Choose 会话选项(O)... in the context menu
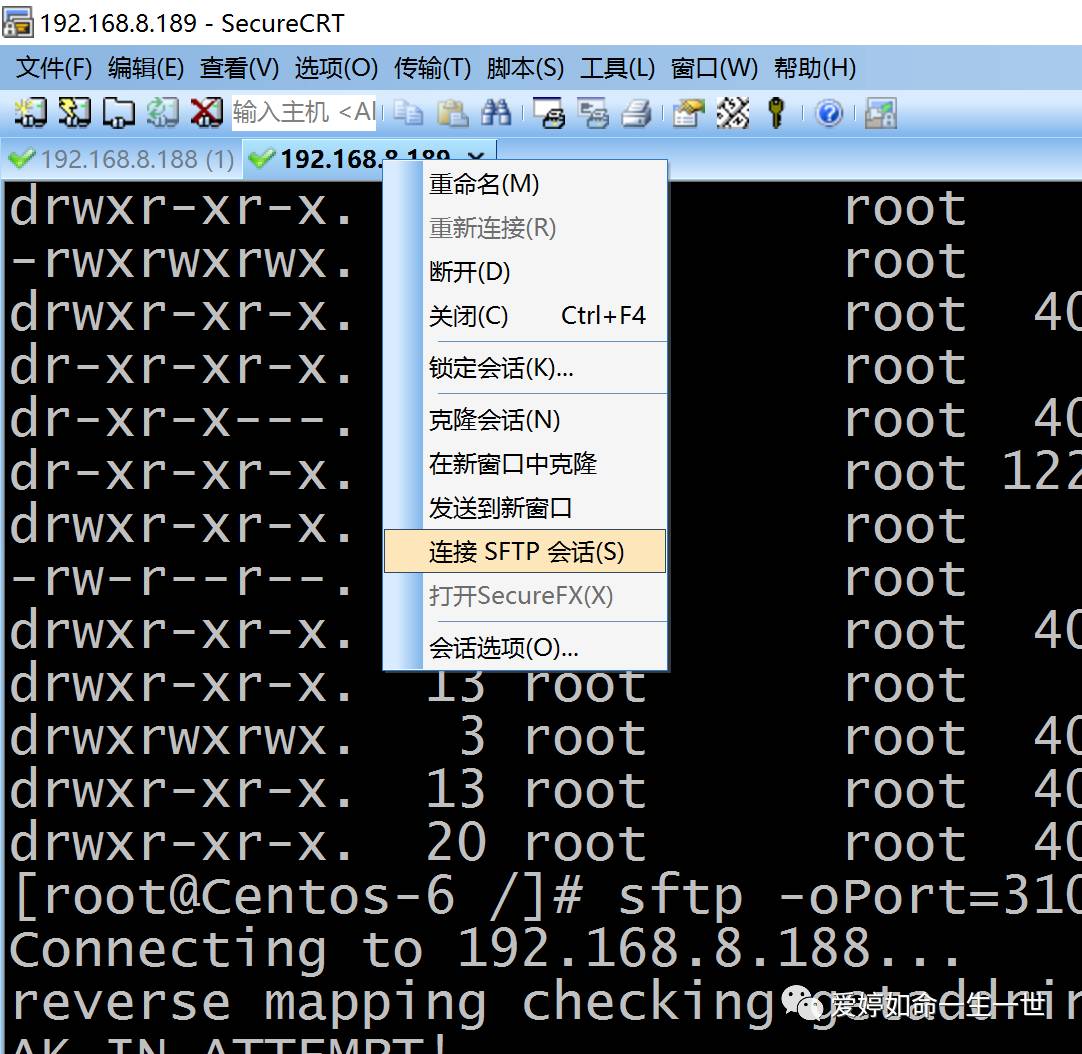The image size is (1082, 1054). point(526,648)
